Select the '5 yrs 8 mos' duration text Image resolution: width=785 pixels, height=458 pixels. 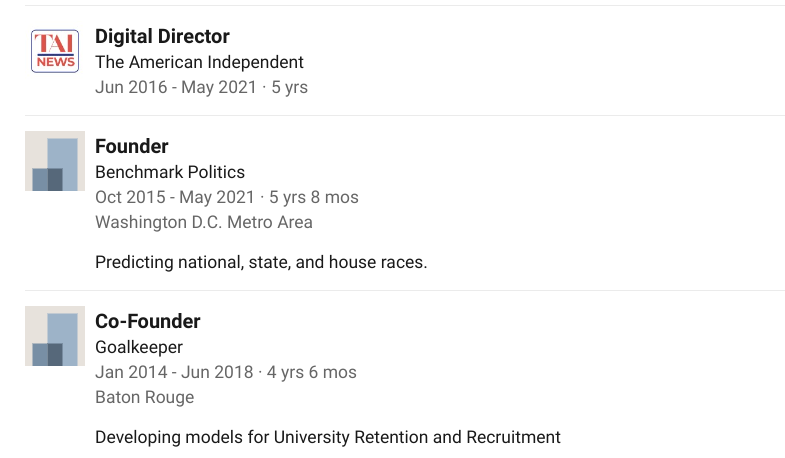click(314, 197)
